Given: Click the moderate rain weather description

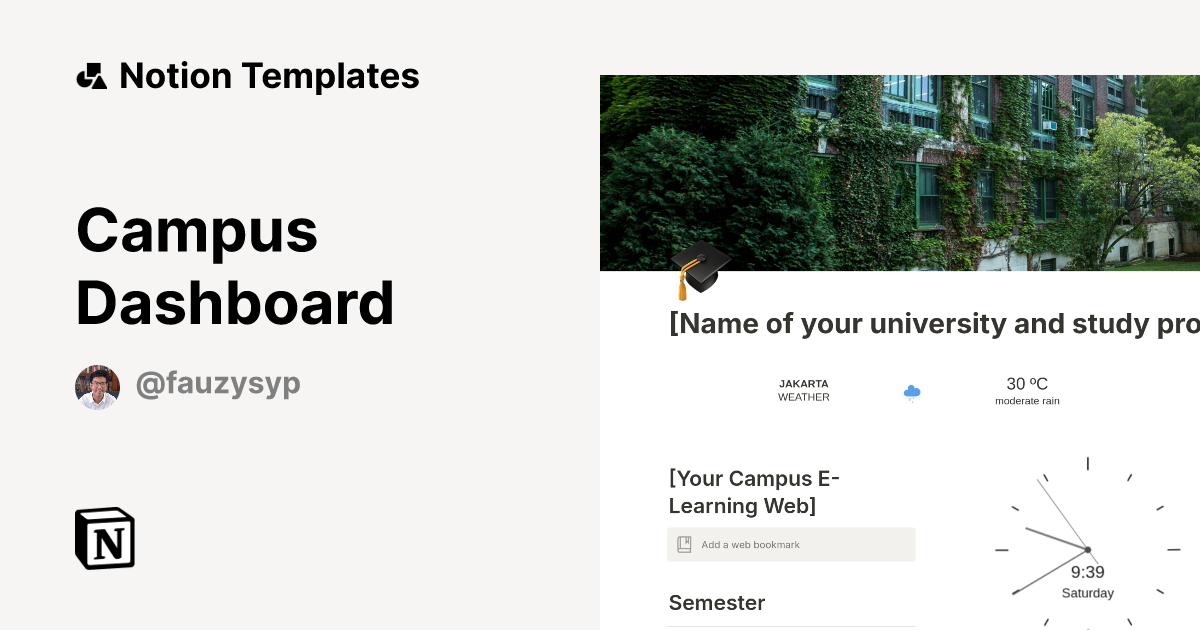Looking at the screenshot, I should tap(1027, 401).
